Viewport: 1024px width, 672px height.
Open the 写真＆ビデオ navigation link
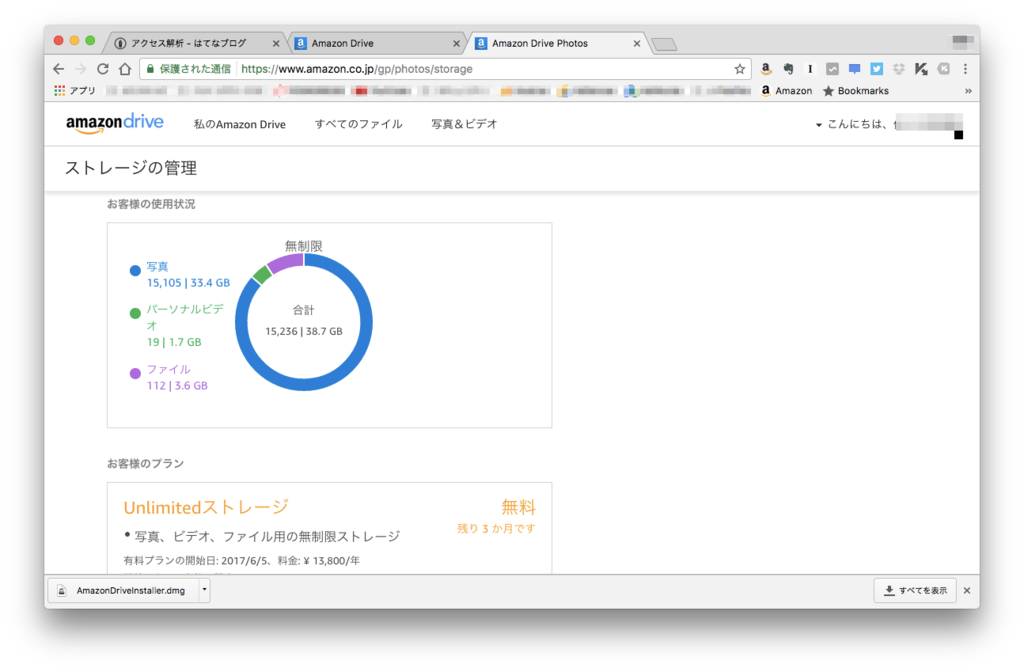(x=463, y=124)
